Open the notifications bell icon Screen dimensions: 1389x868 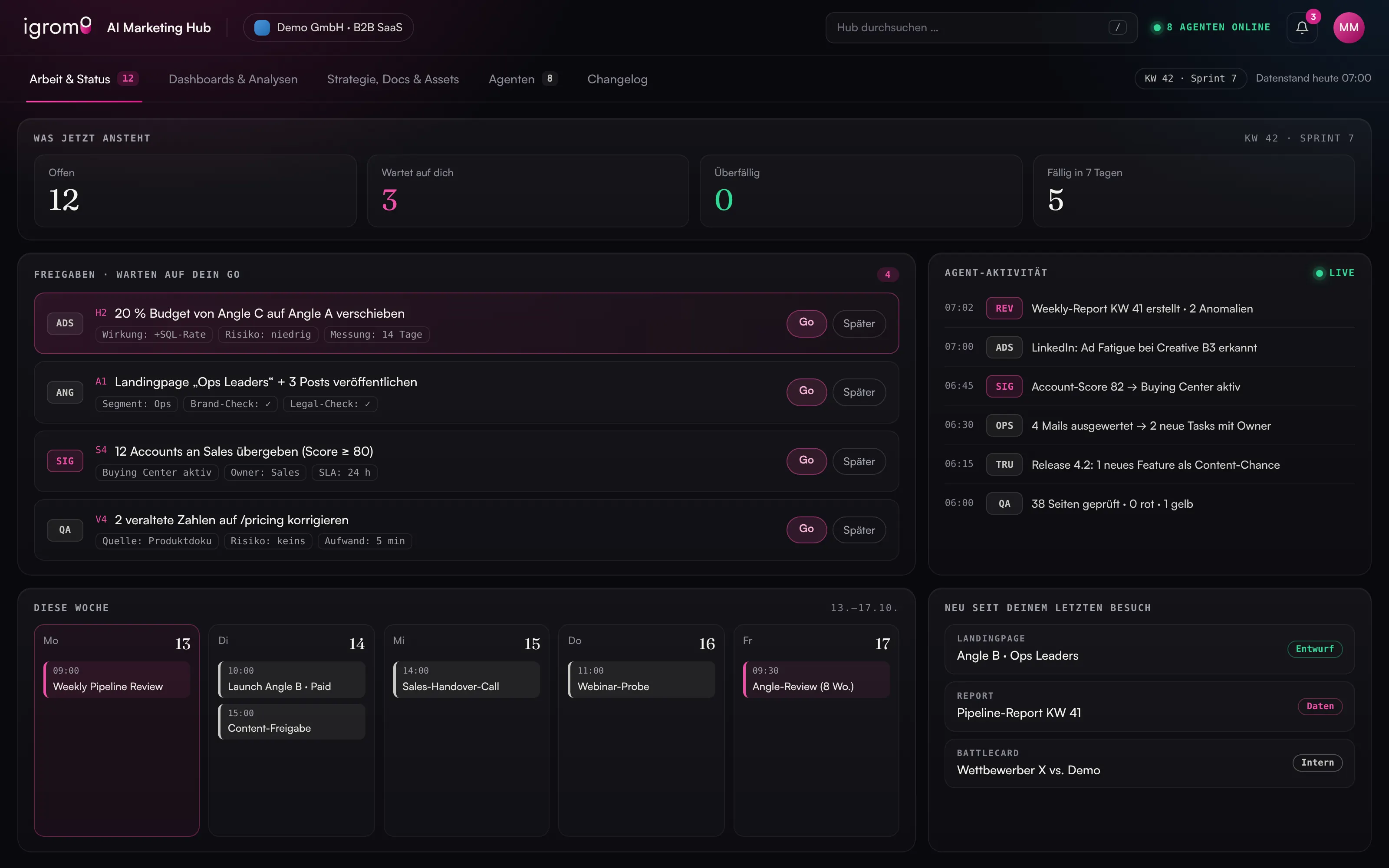[1302, 27]
